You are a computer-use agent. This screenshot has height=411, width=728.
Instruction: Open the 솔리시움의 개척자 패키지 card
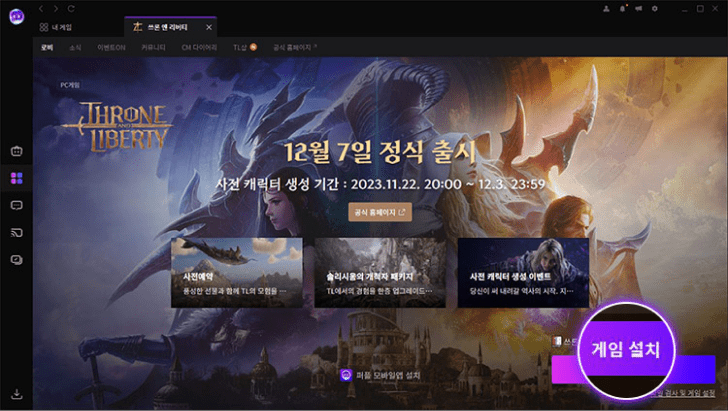click(380, 273)
